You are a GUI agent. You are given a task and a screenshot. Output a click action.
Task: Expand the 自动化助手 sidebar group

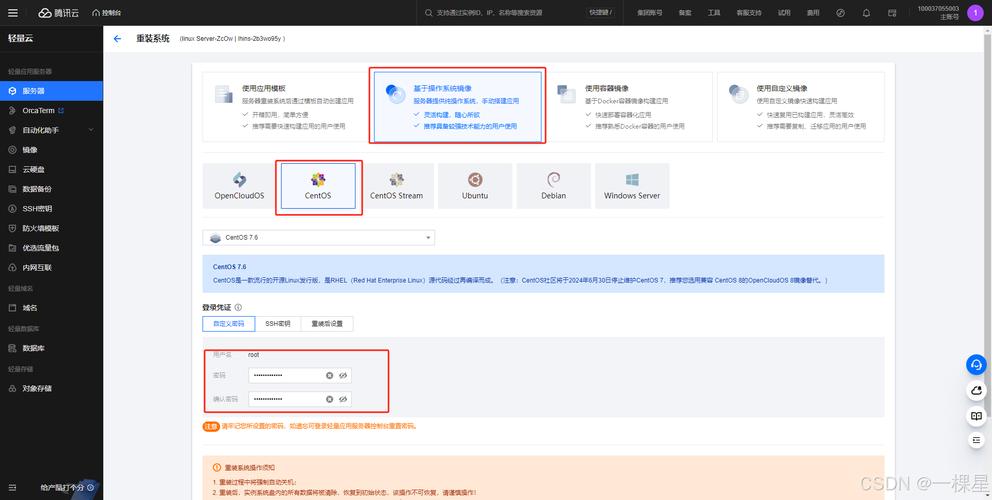(x=51, y=130)
